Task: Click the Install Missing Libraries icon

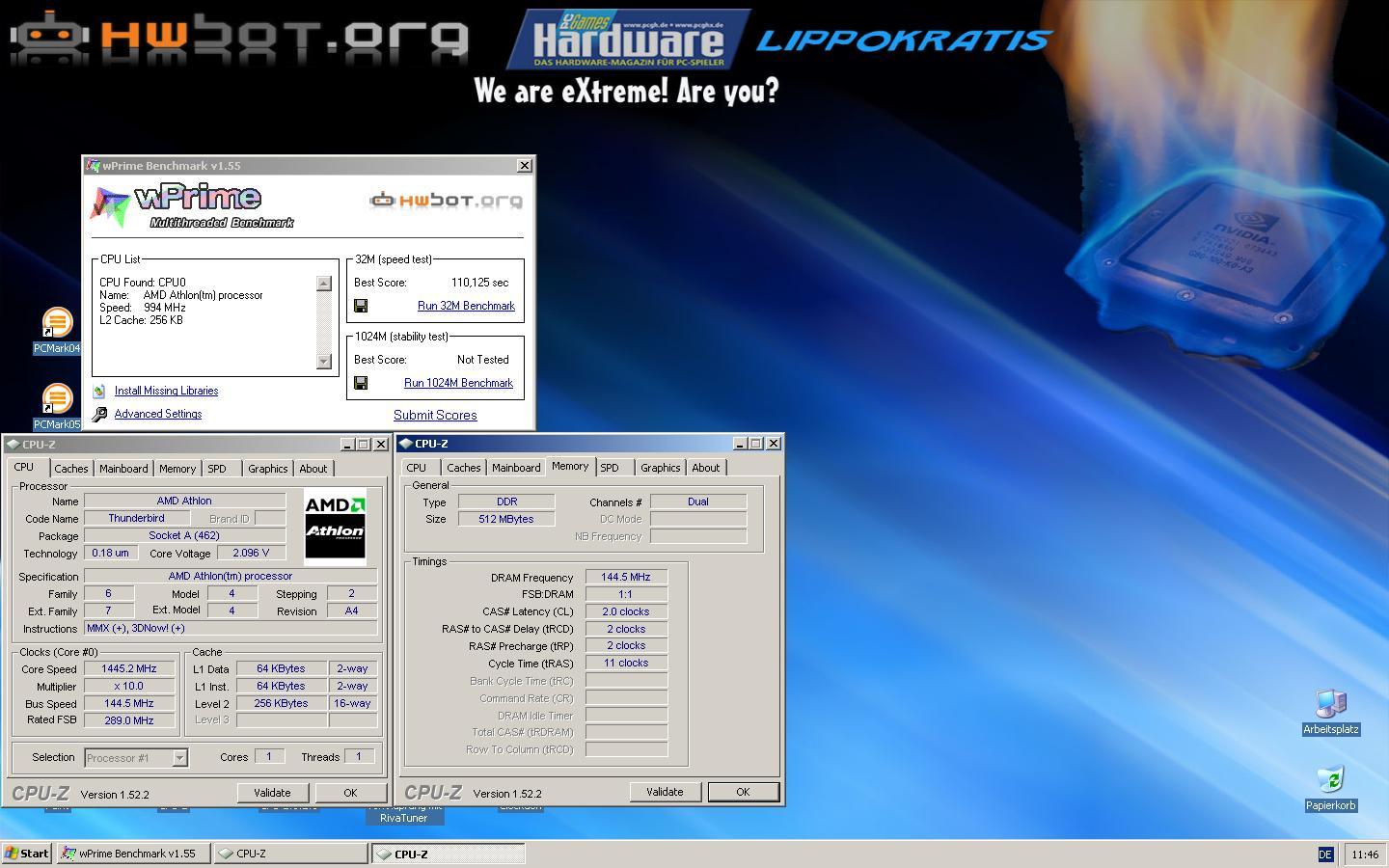Action: 99,391
